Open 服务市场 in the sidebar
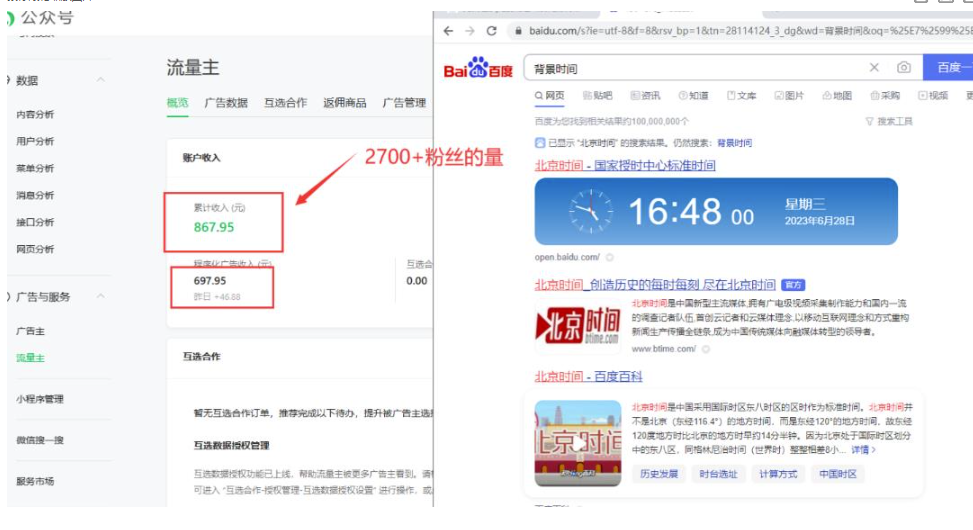The height and width of the screenshot is (530, 973). [x=35, y=481]
